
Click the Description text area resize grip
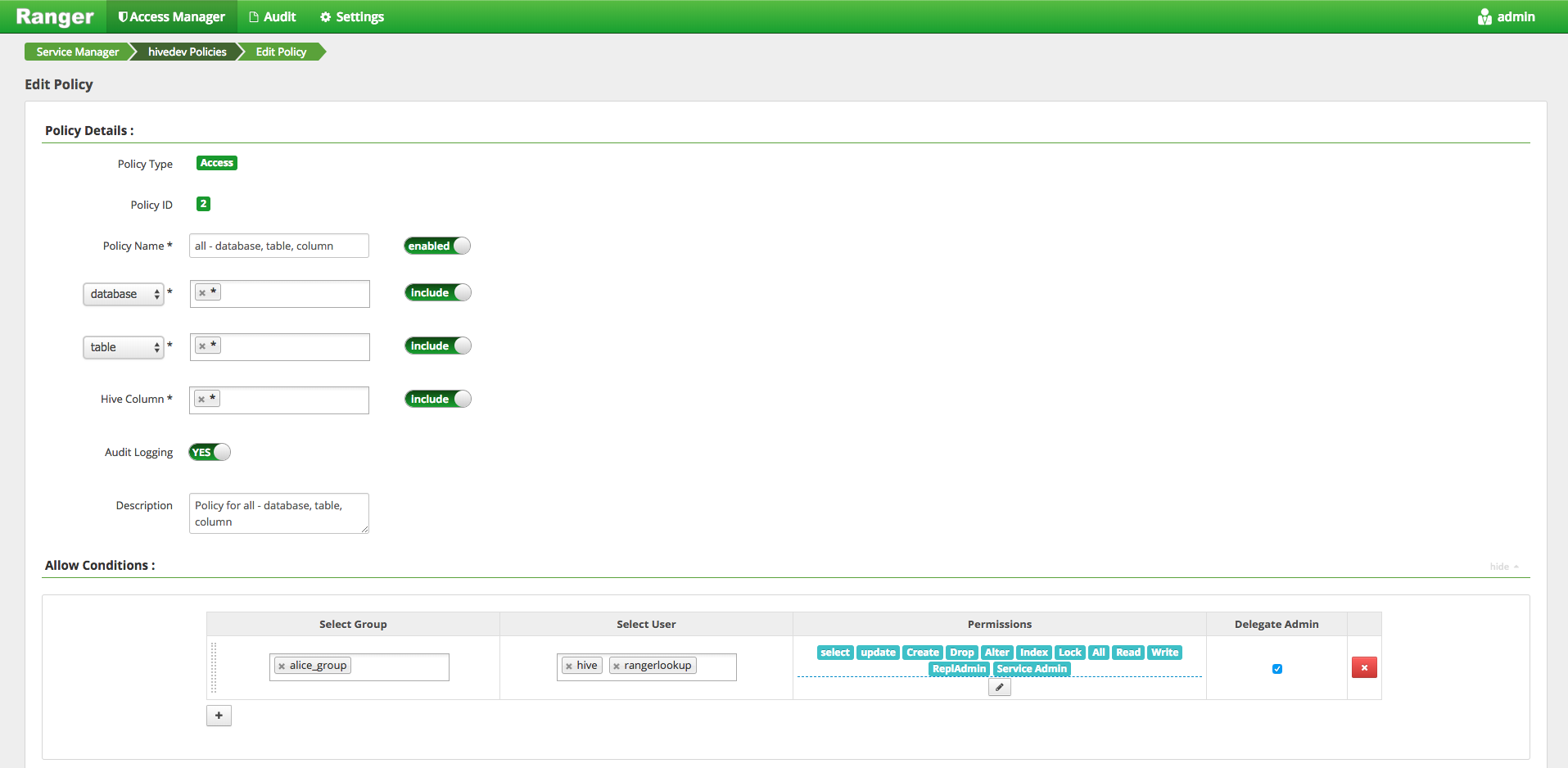click(x=364, y=529)
